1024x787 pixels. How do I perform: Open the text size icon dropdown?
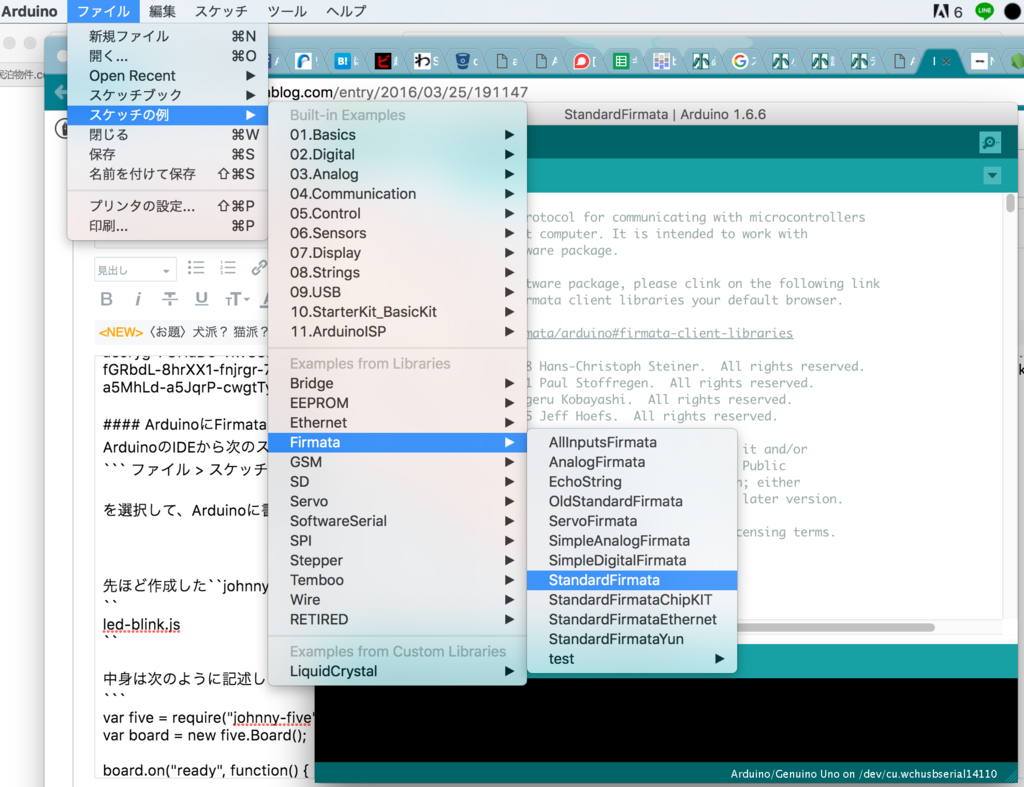(236, 299)
